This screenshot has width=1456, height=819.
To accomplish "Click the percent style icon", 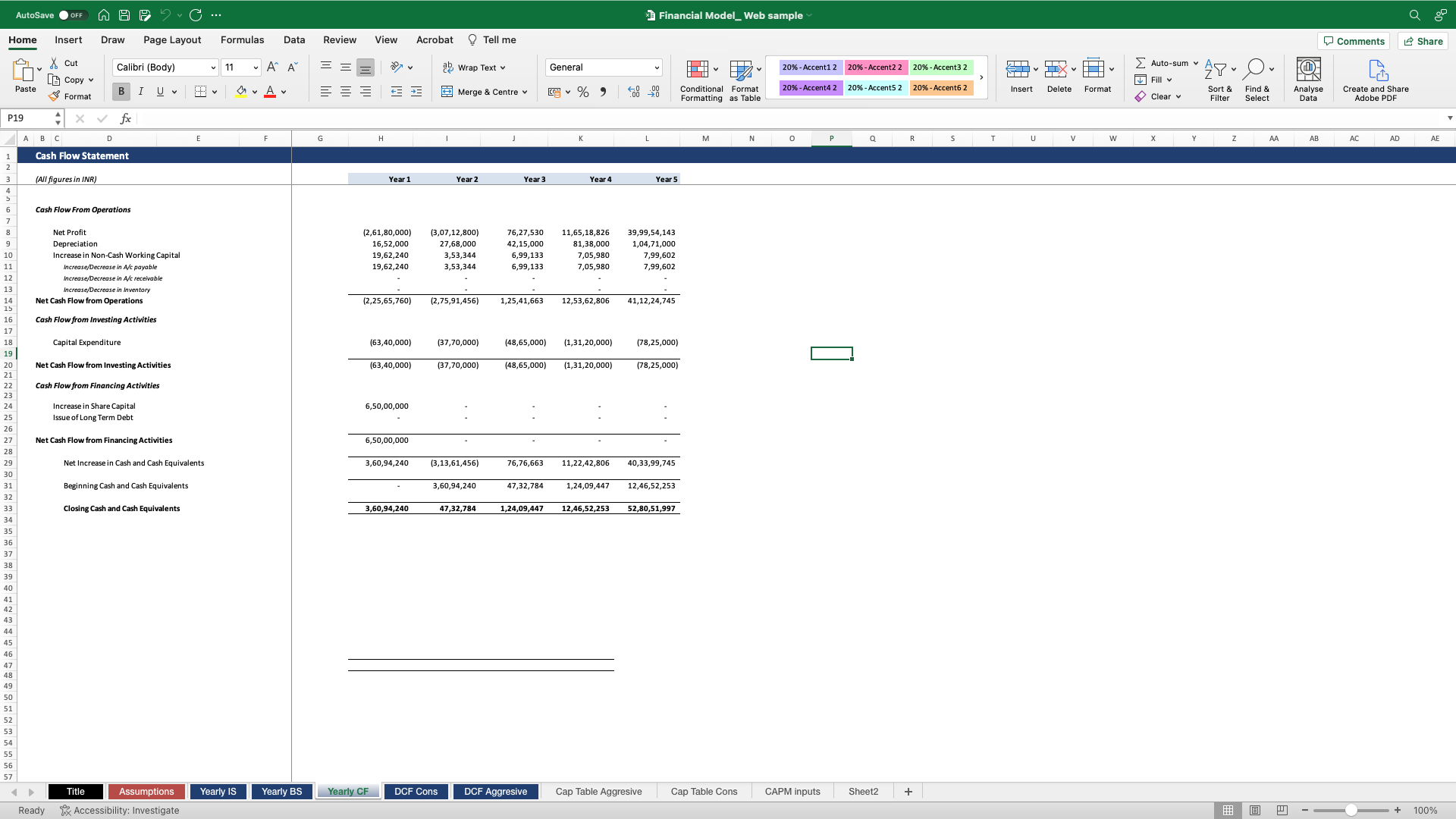I will click(582, 92).
